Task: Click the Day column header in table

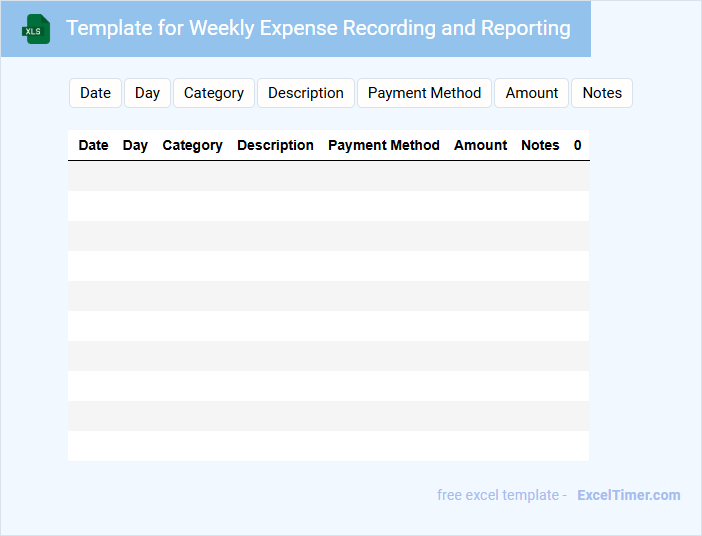Action: coord(135,145)
